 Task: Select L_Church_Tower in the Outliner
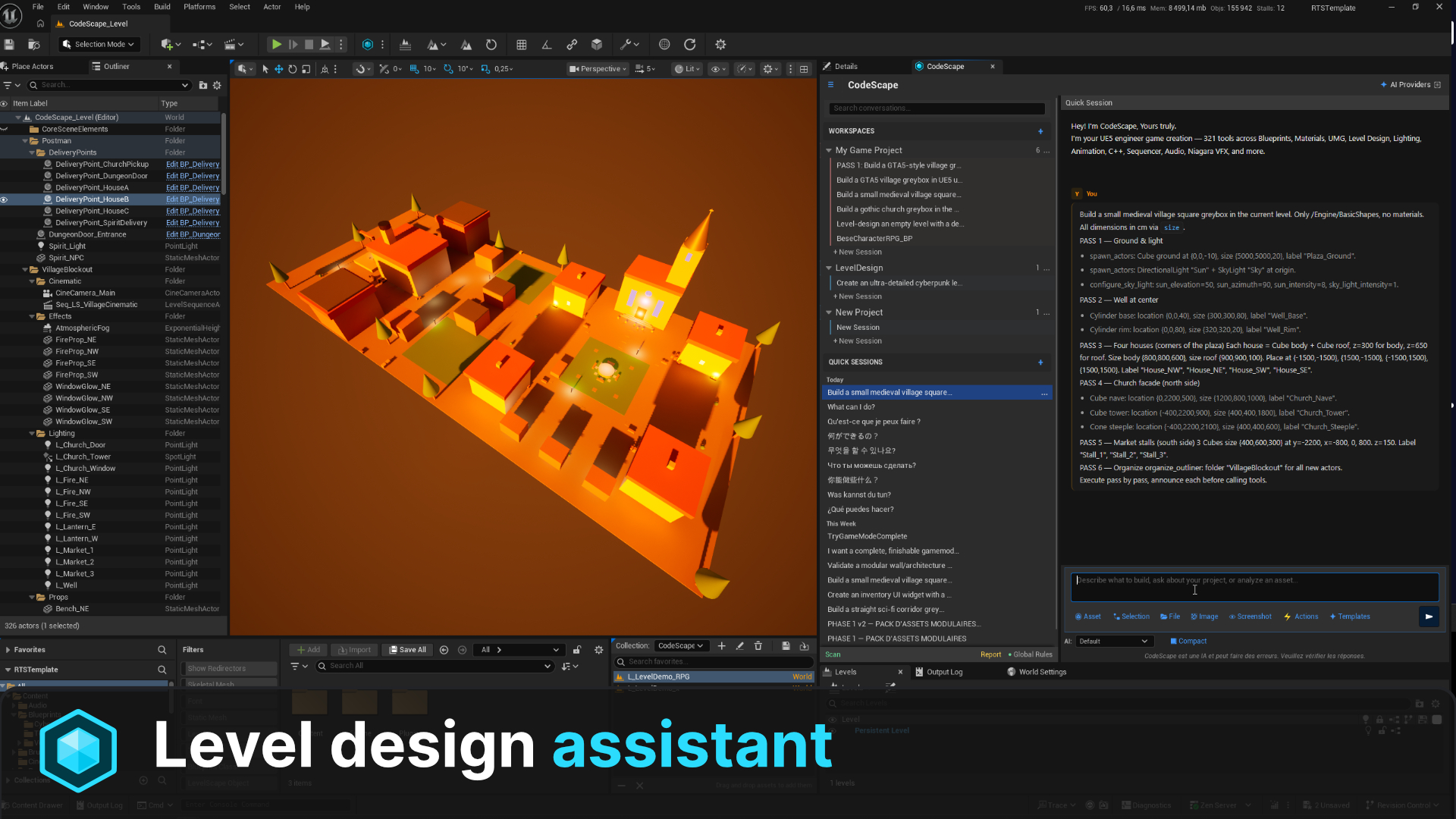pos(83,457)
